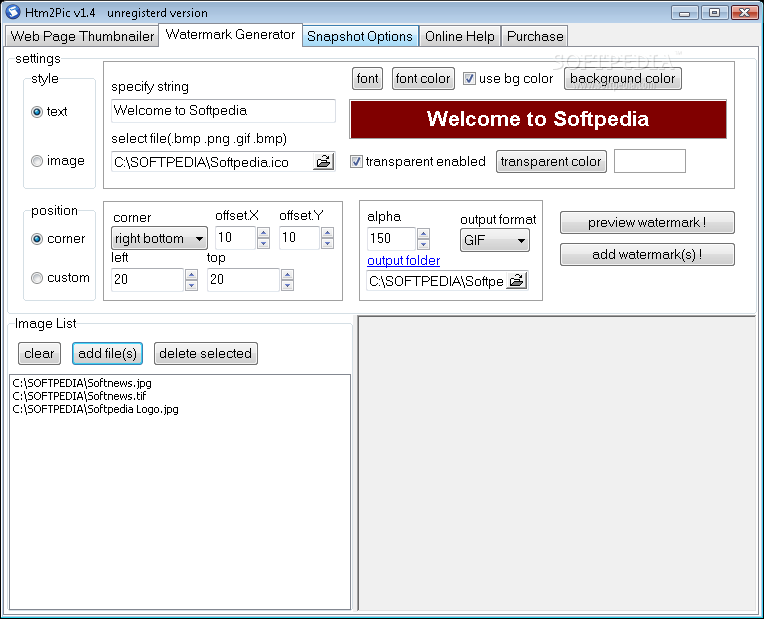Click the offset.Y input field
764x619 pixels.
pyautogui.click(x=300, y=238)
